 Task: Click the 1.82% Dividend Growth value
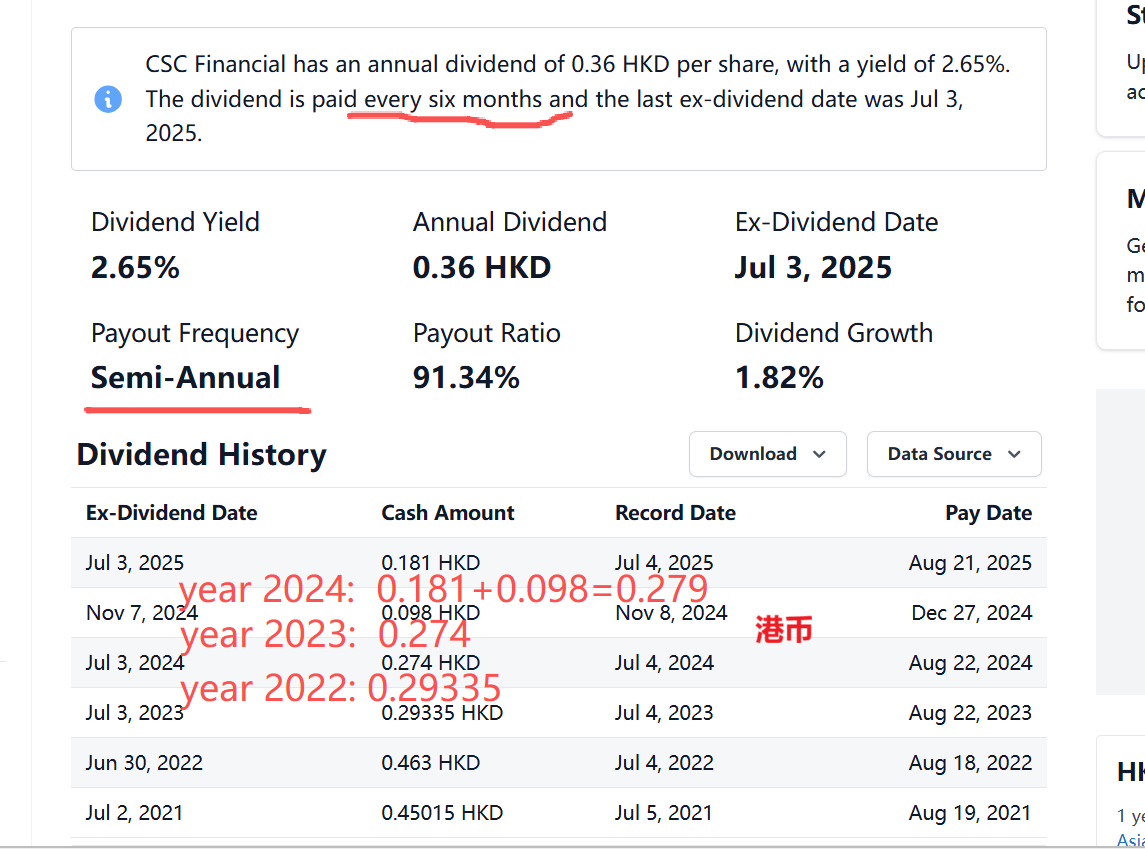coord(779,378)
